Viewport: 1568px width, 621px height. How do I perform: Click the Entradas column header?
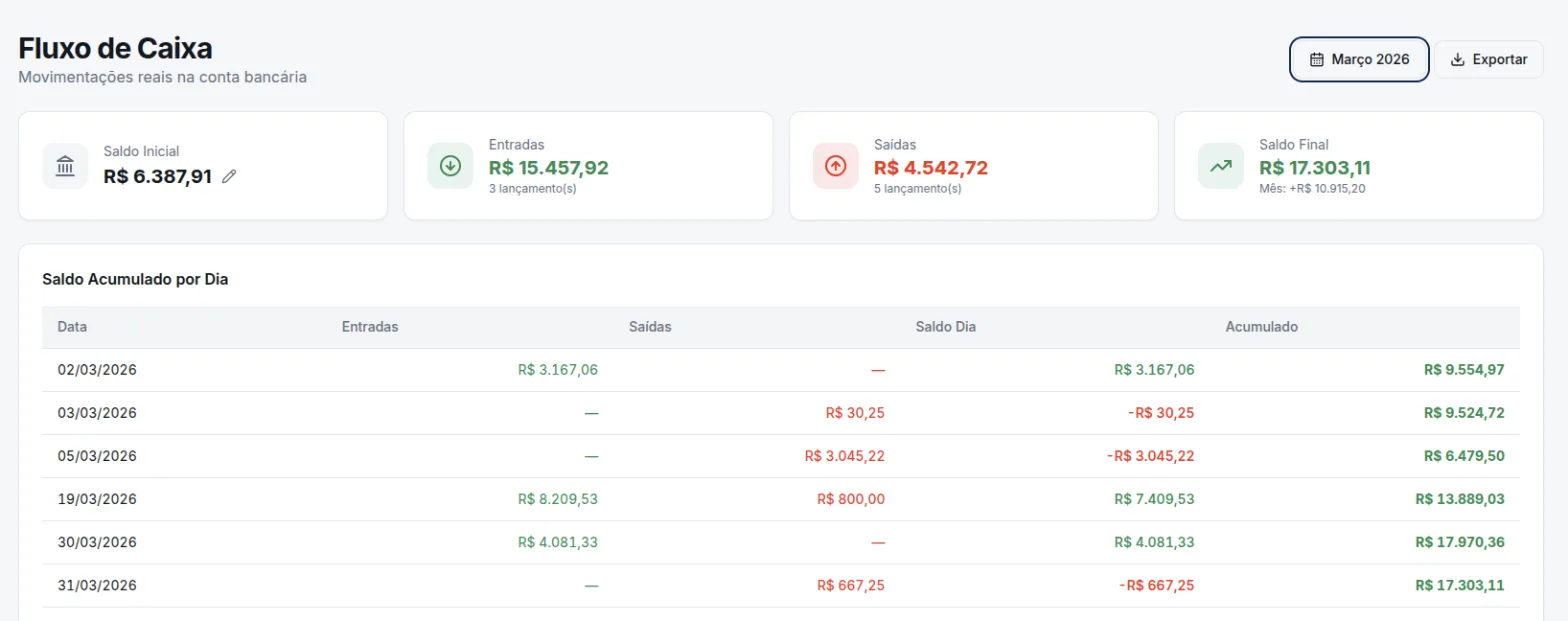click(370, 327)
